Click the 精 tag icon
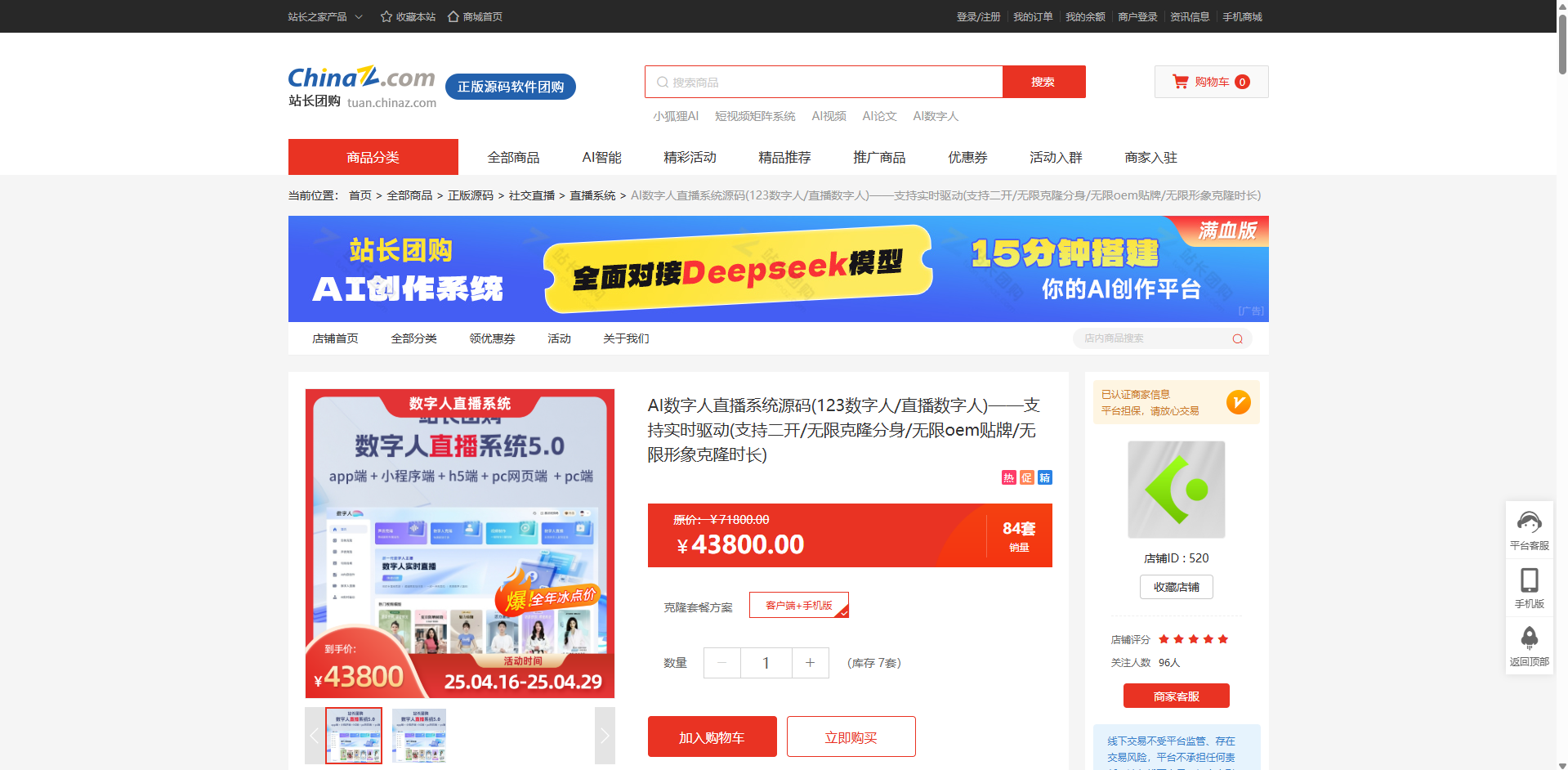 tap(1045, 477)
